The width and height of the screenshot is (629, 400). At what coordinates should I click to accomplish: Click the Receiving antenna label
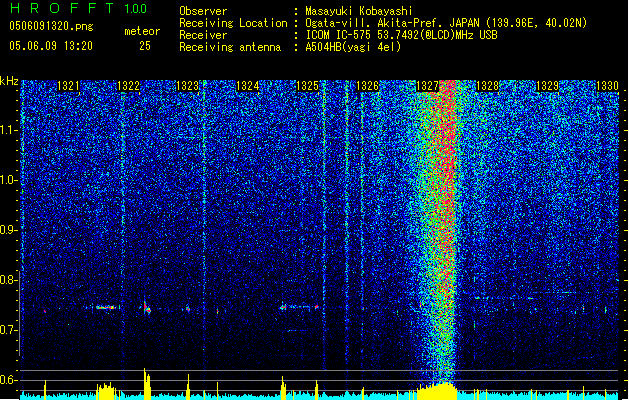click(230, 47)
